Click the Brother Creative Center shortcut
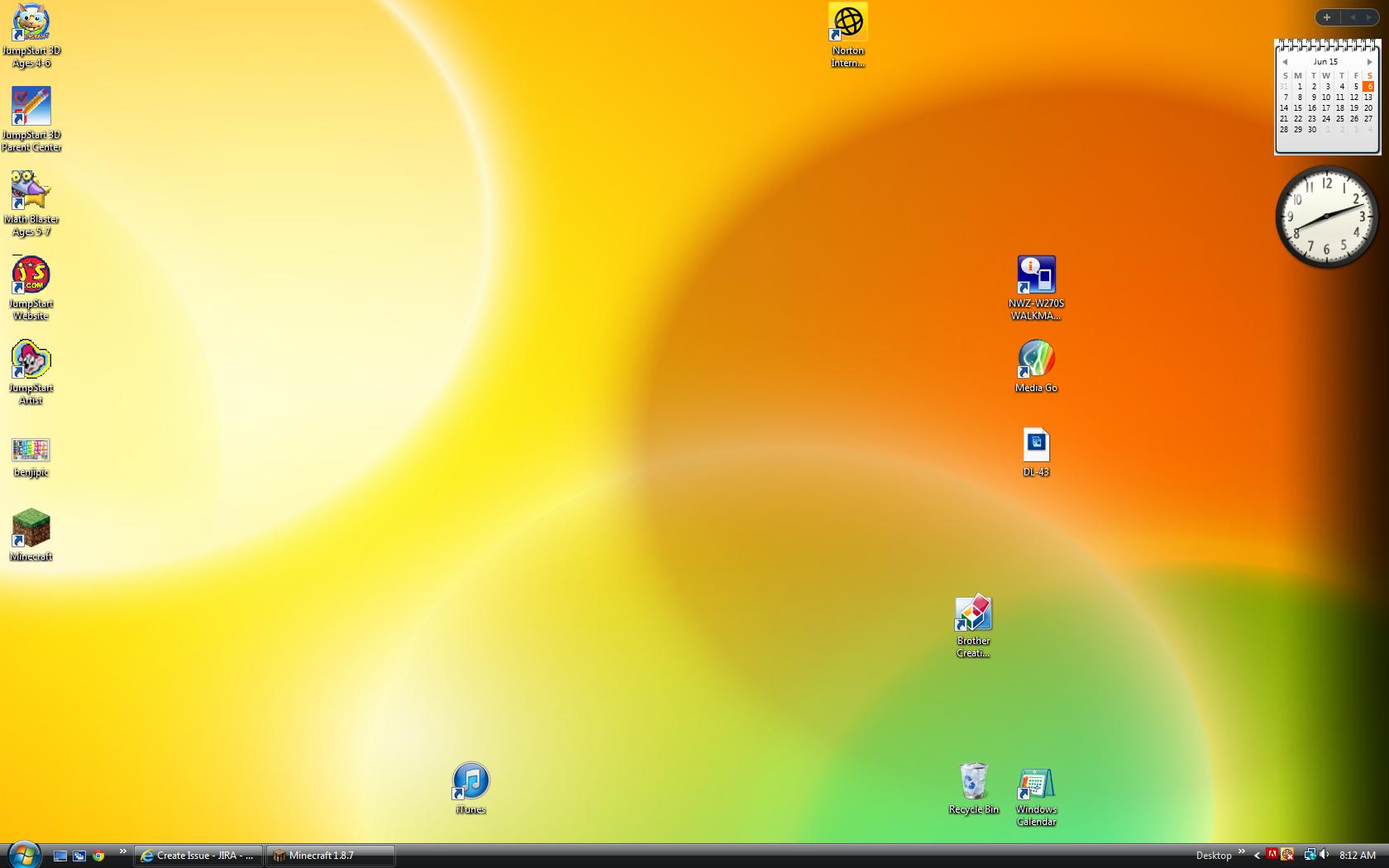Viewport: 1389px width, 868px height. click(973, 613)
